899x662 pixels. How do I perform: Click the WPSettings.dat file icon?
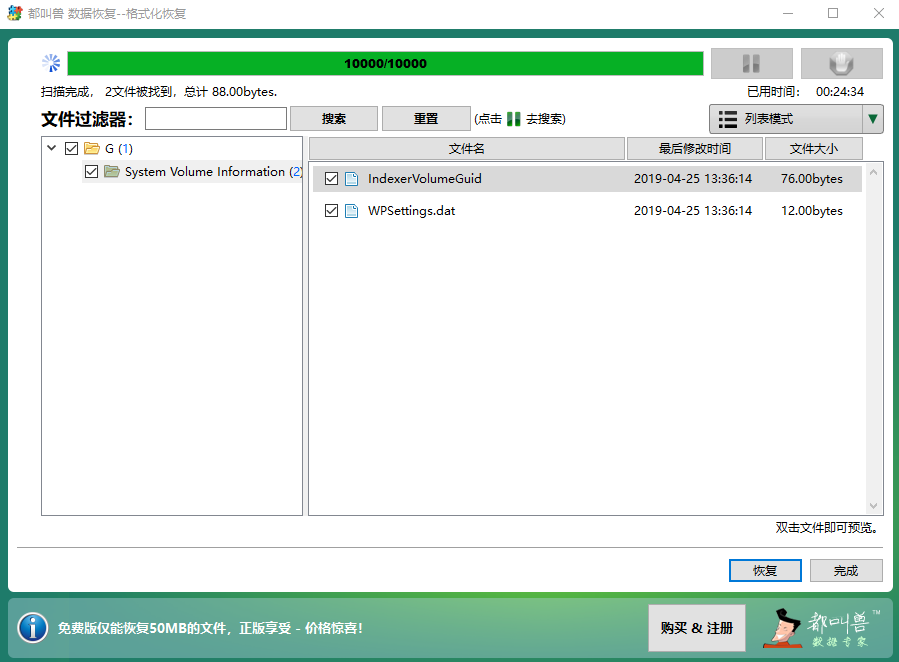(x=351, y=211)
